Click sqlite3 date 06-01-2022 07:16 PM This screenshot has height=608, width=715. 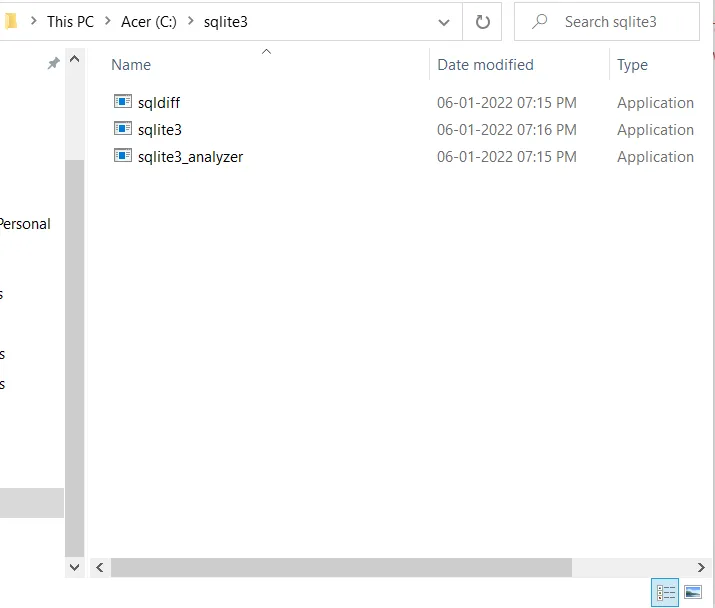(x=507, y=130)
